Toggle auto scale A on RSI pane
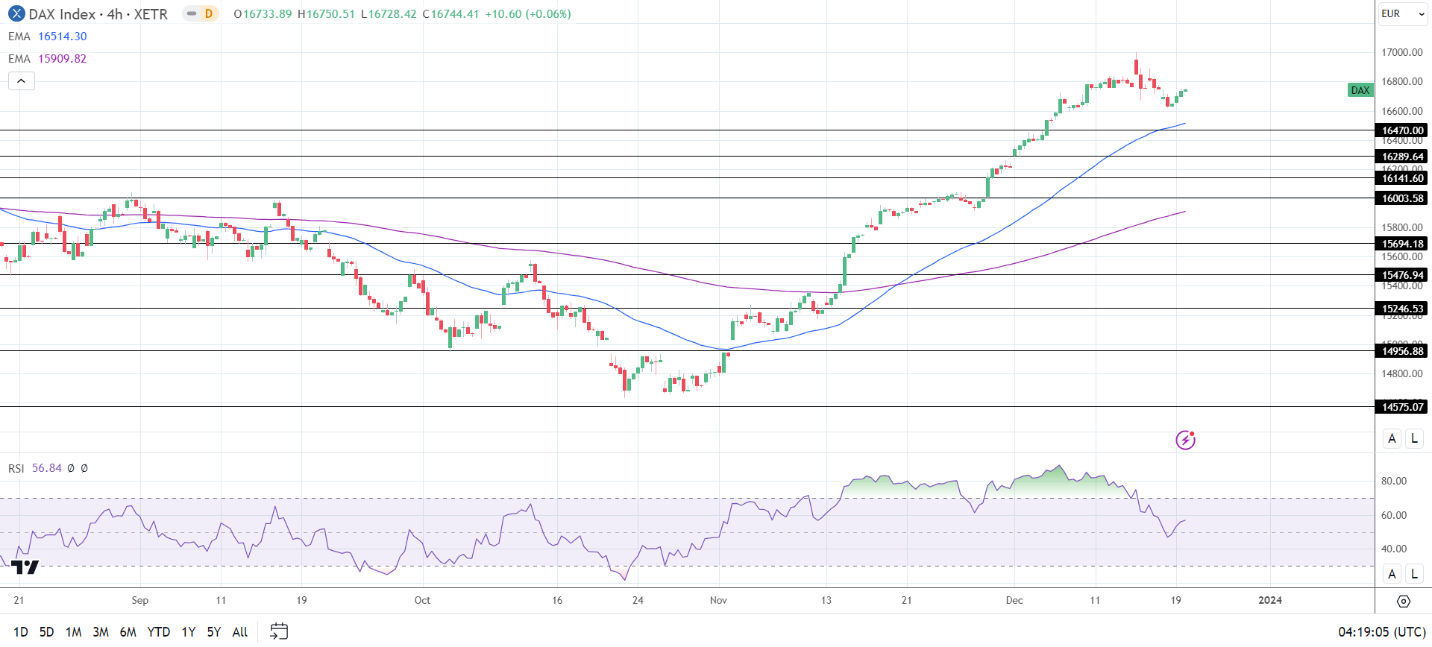 1392,573
